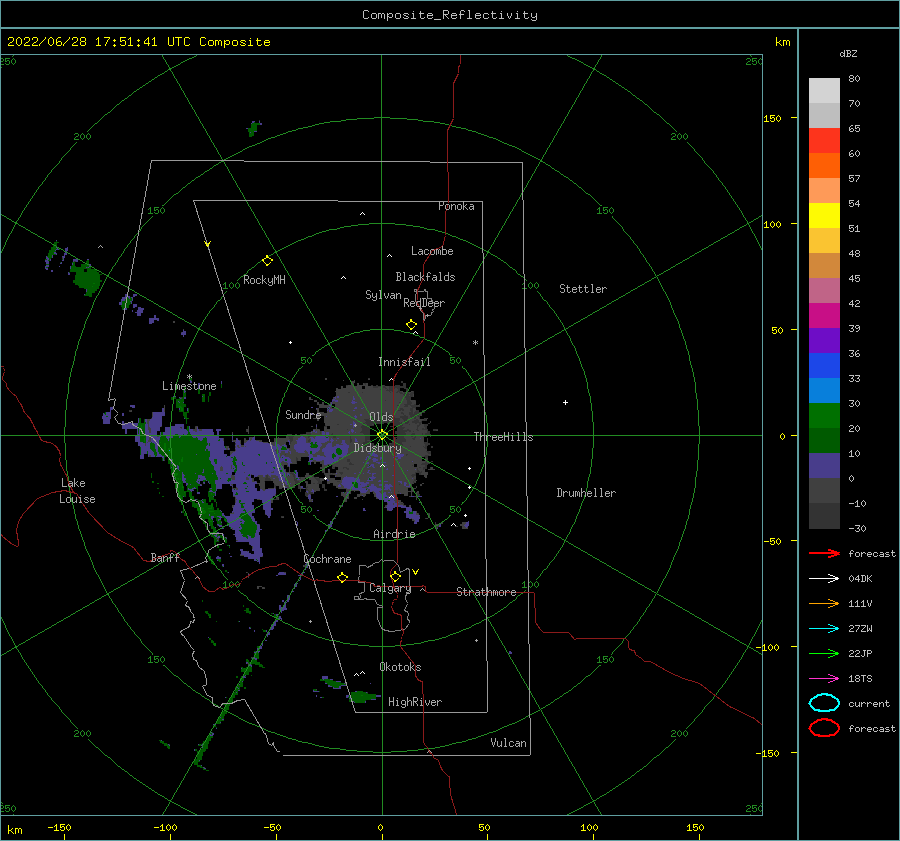Click the magenta 39-42 dBZ swatch

(824, 316)
